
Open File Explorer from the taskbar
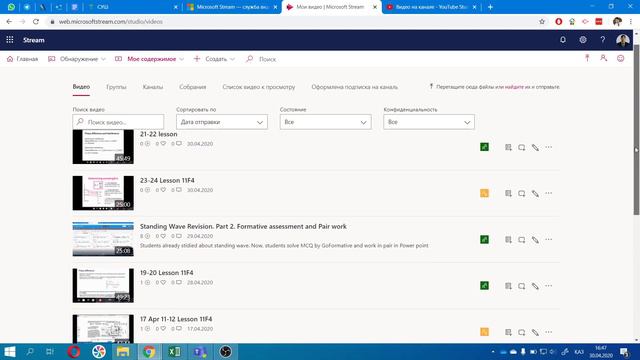(x=123, y=351)
